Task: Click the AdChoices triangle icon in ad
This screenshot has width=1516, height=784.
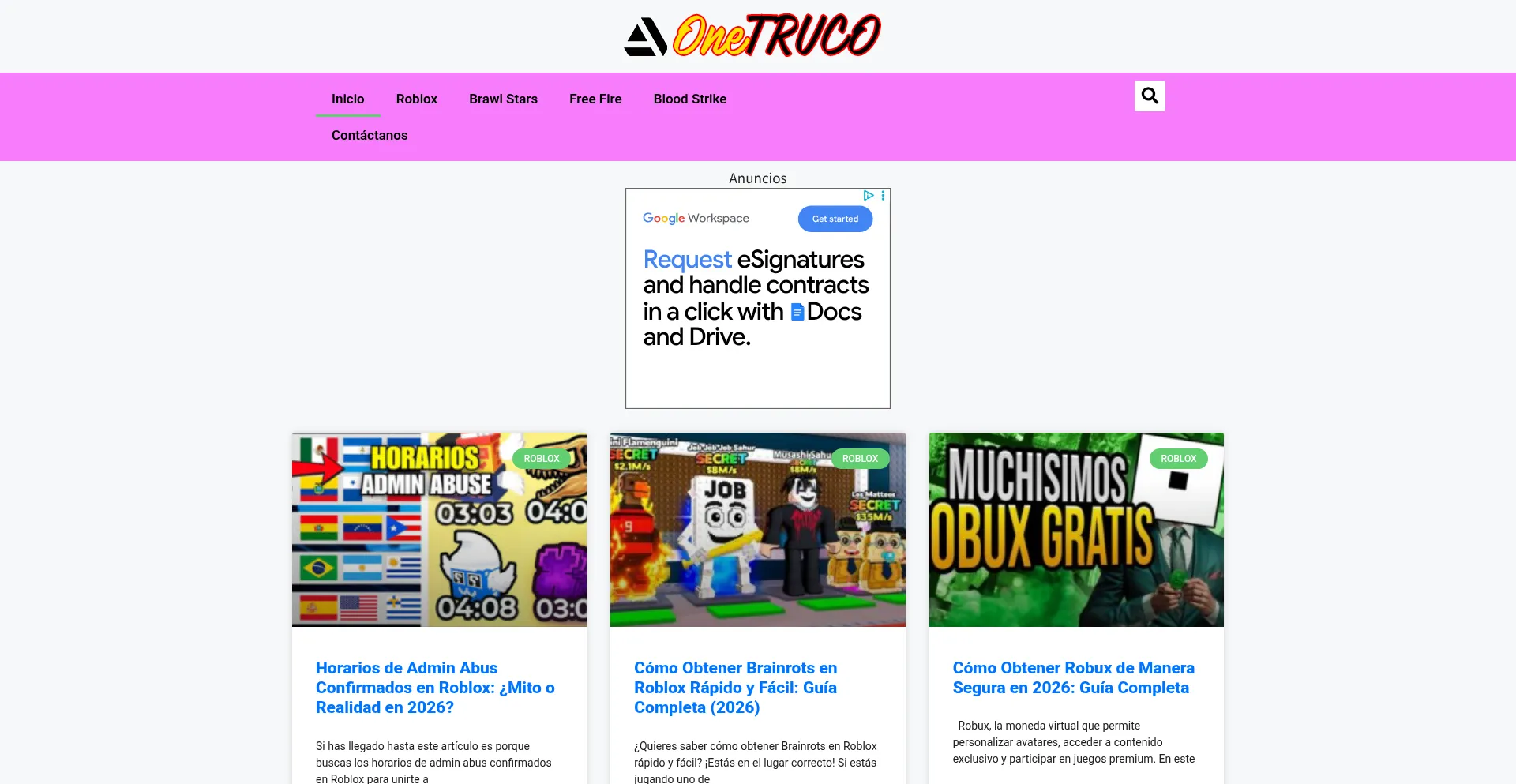Action: [869, 195]
